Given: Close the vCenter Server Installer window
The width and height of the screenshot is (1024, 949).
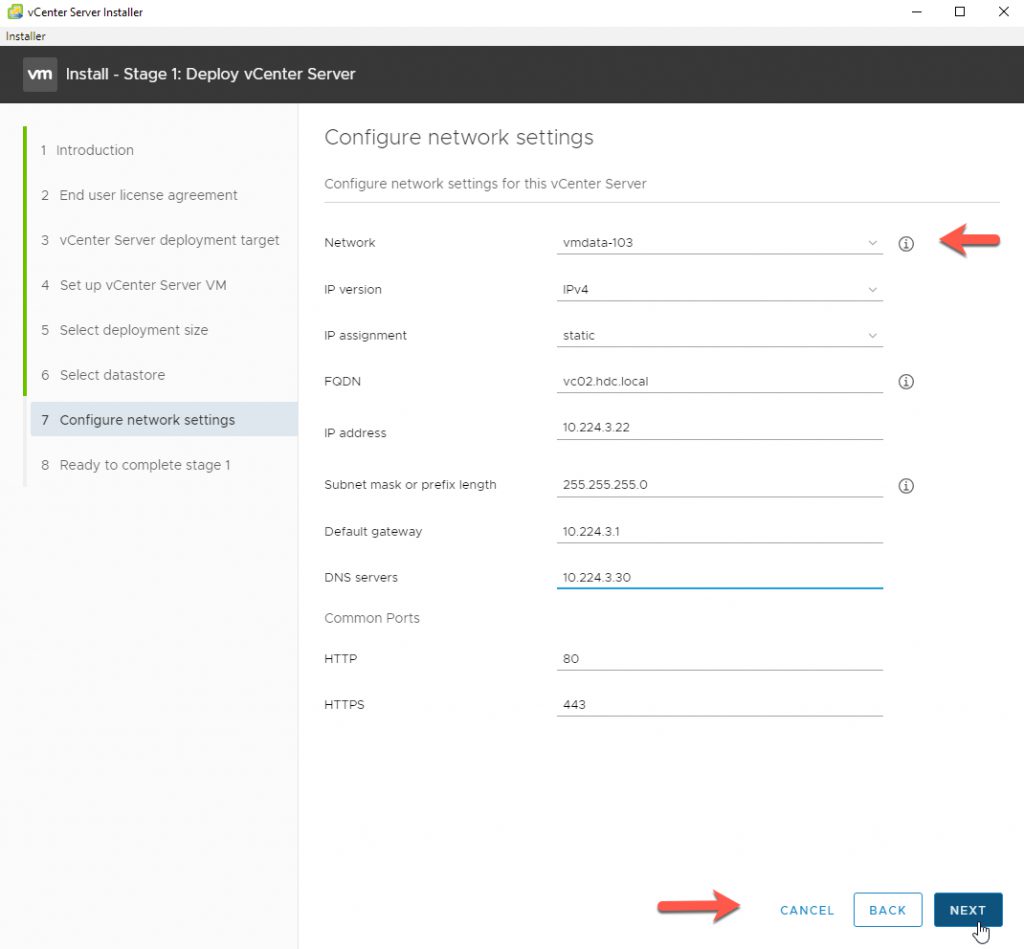Looking at the screenshot, I should (x=1003, y=12).
